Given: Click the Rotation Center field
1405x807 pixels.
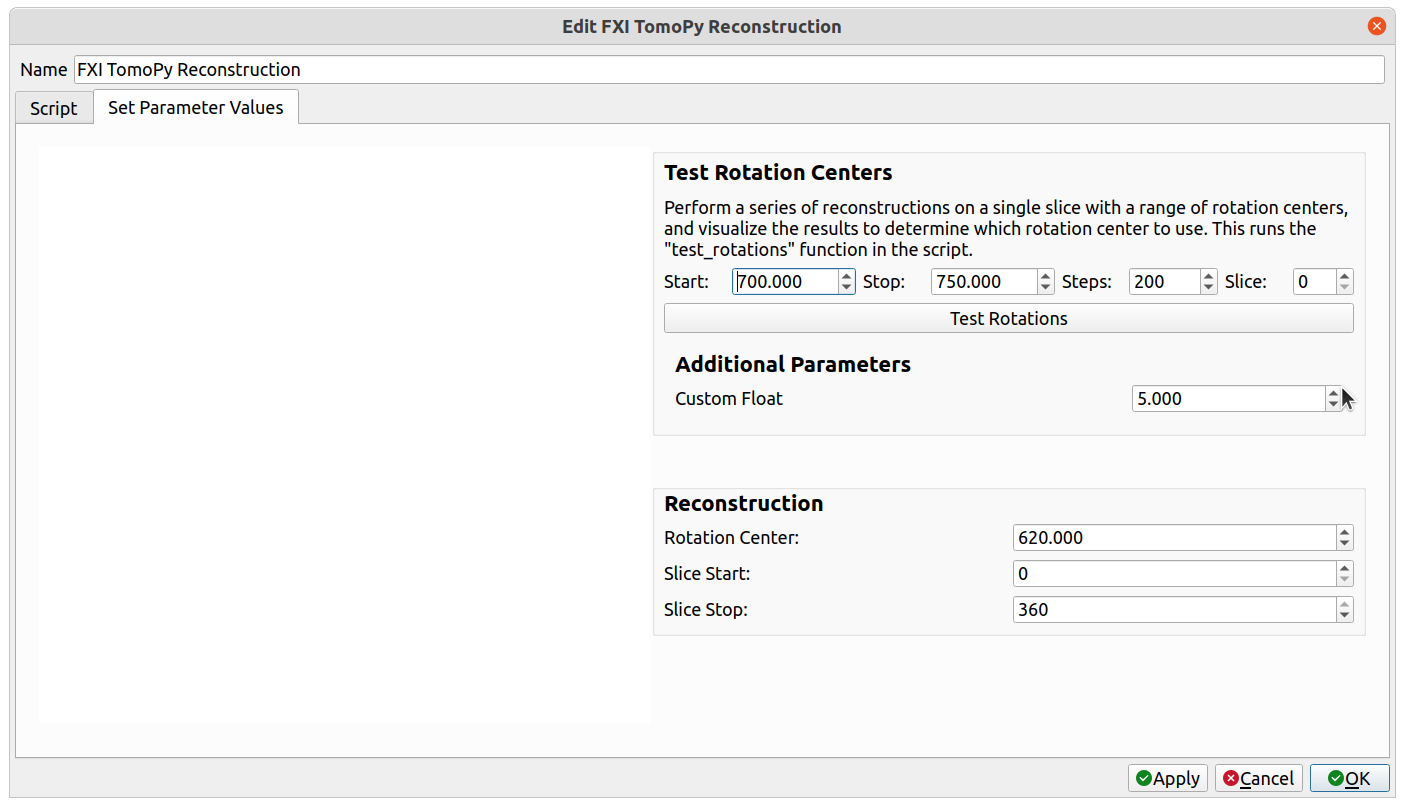Looking at the screenshot, I should (x=1174, y=538).
